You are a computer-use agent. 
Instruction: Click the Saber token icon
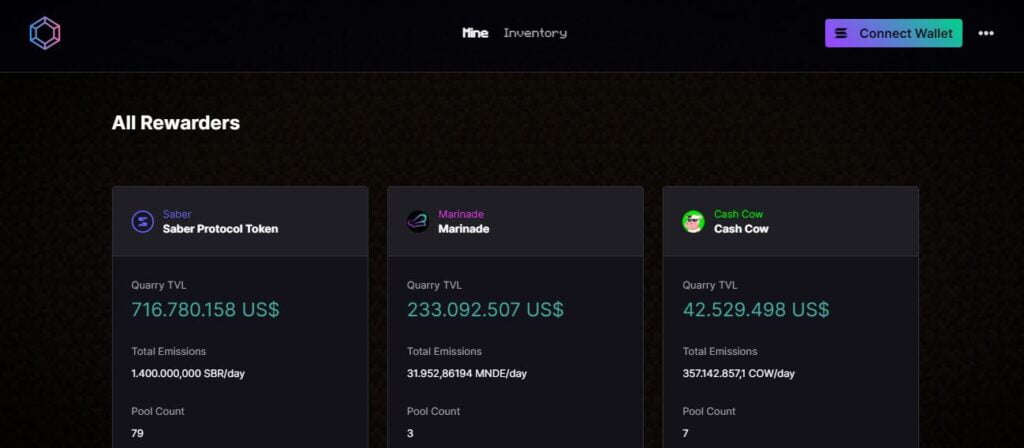[143, 221]
